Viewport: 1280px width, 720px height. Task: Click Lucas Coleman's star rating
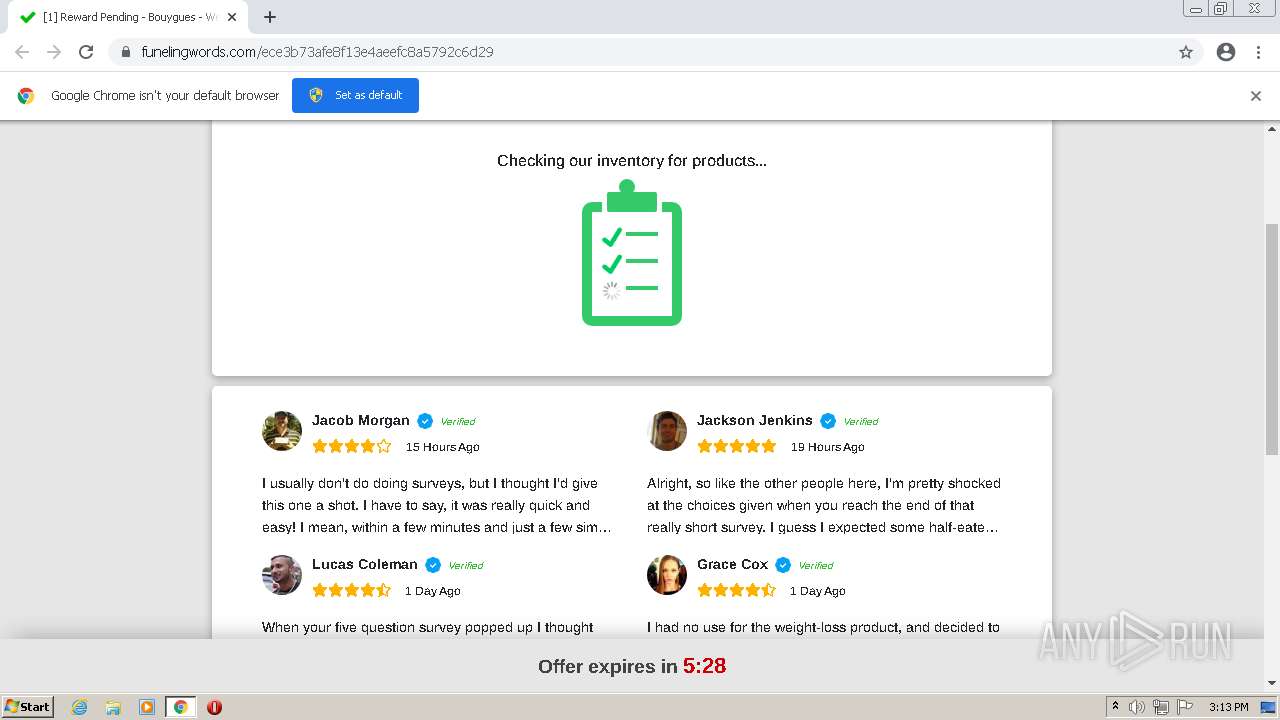click(352, 590)
